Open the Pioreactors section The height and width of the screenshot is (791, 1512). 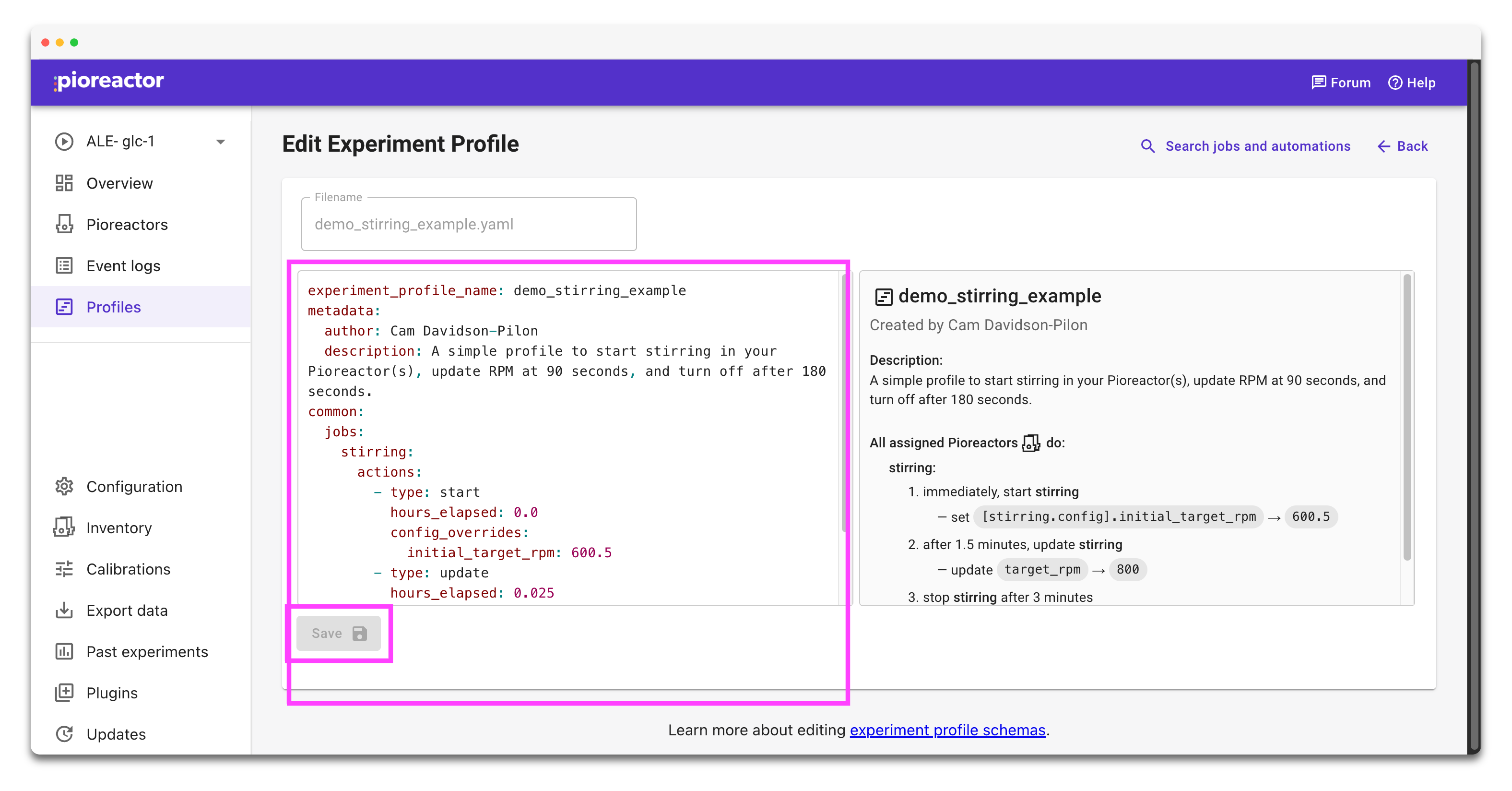click(x=127, y=224)
